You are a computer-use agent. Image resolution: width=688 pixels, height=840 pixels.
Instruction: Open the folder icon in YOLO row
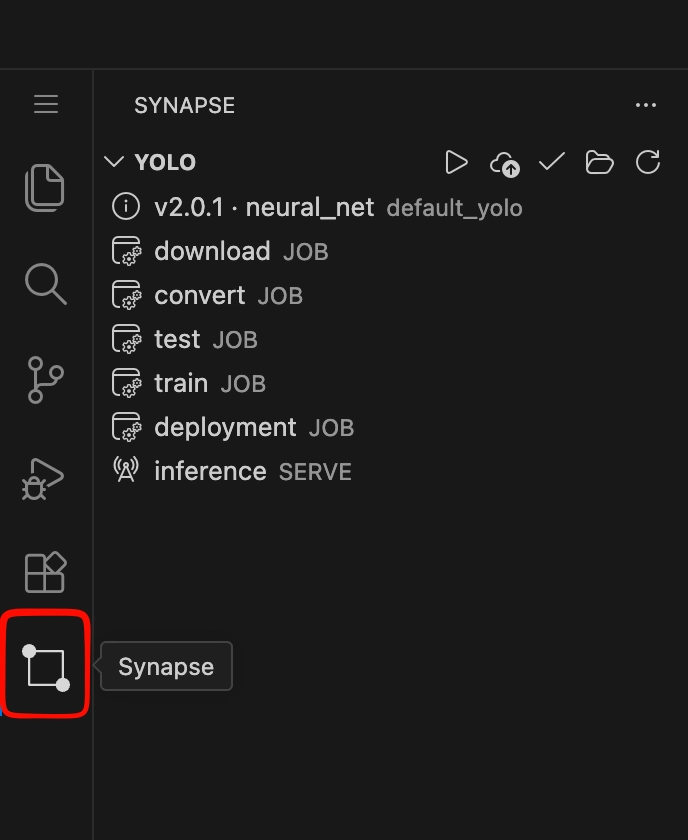(600, 162)
